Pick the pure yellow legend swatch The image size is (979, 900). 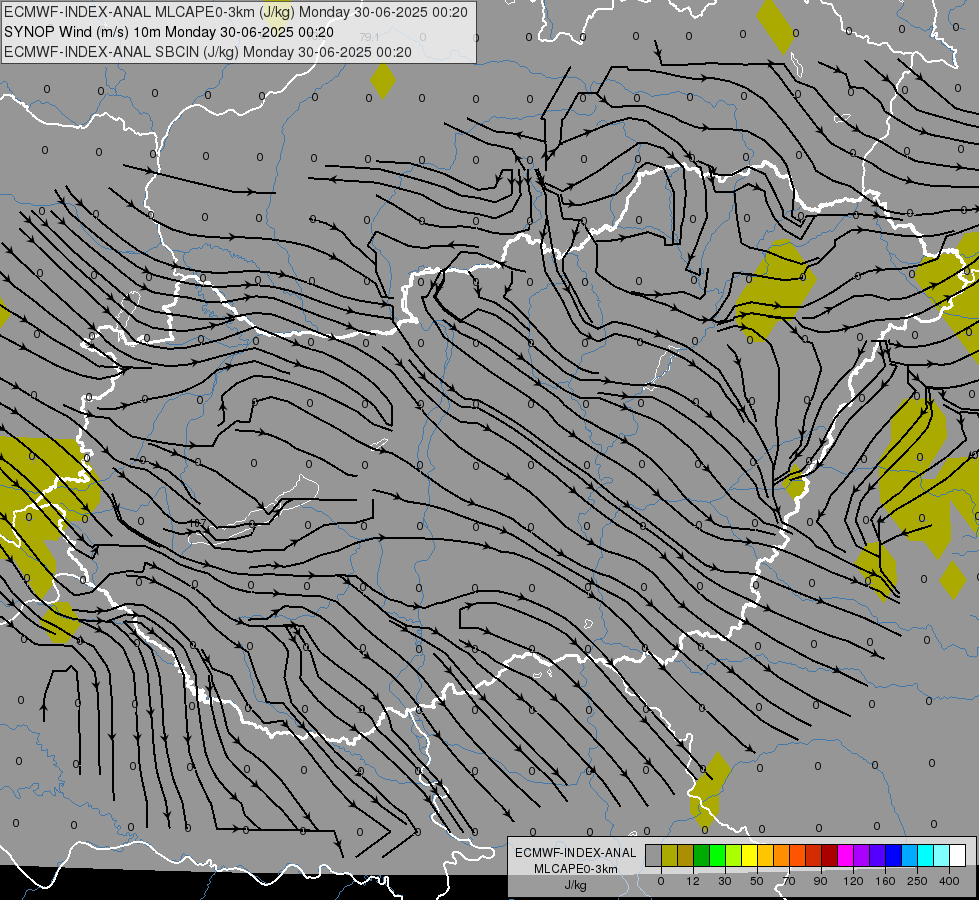(x=750, y=855)
